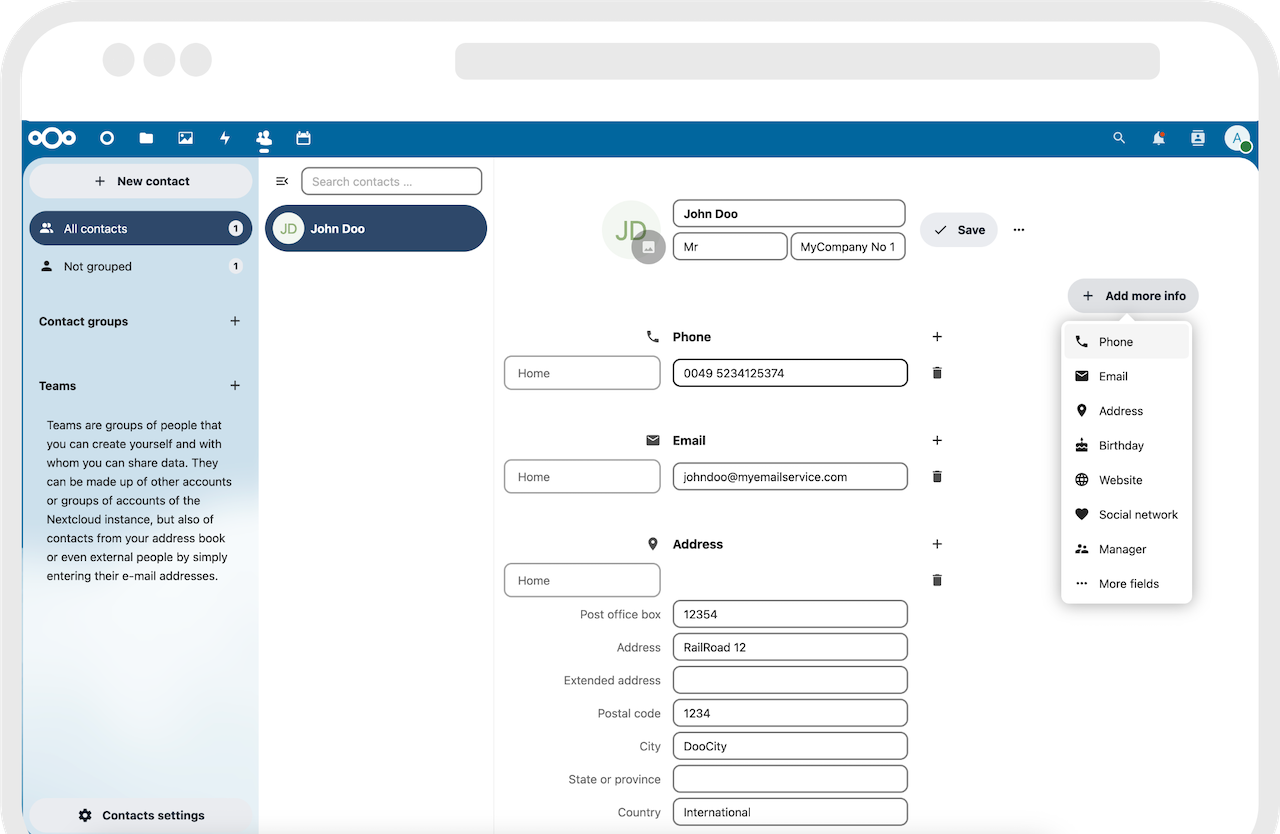The height and width of the screenshot is (834, 1280).
Task: Open the Files app icon in top bar
Action: click(146, 138)
